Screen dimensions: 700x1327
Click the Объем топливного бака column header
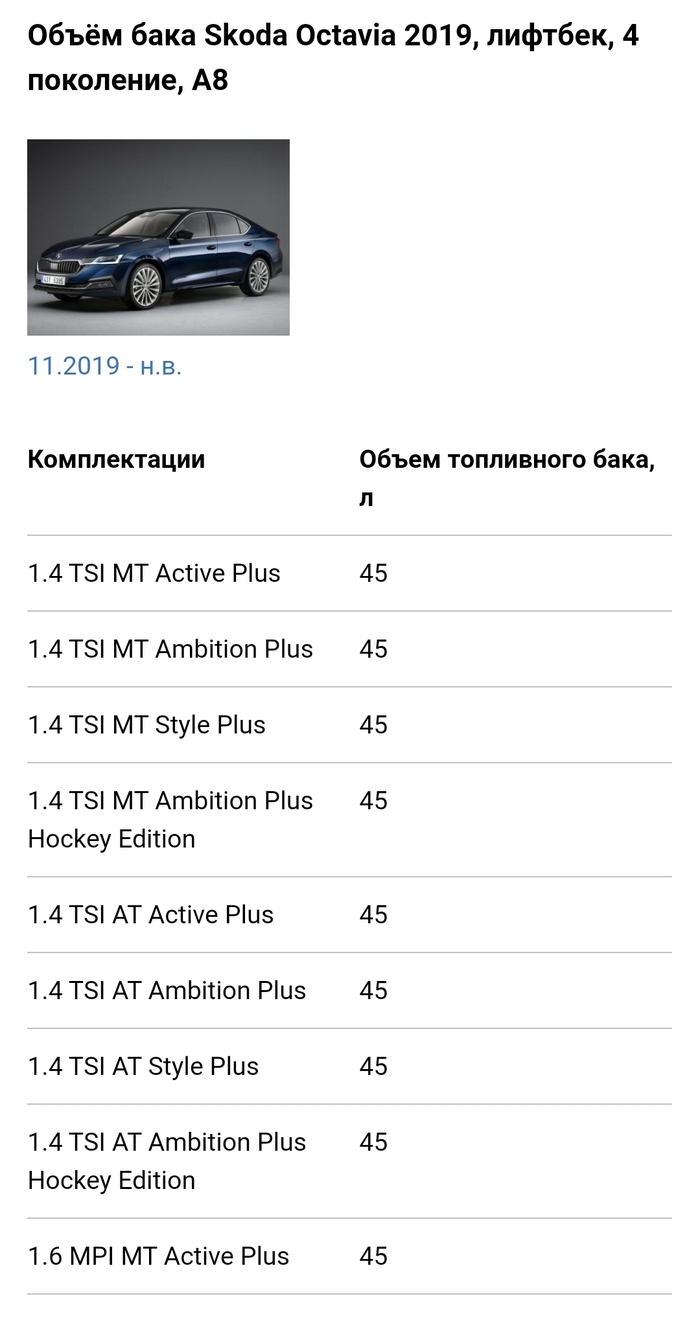point(507,478)
